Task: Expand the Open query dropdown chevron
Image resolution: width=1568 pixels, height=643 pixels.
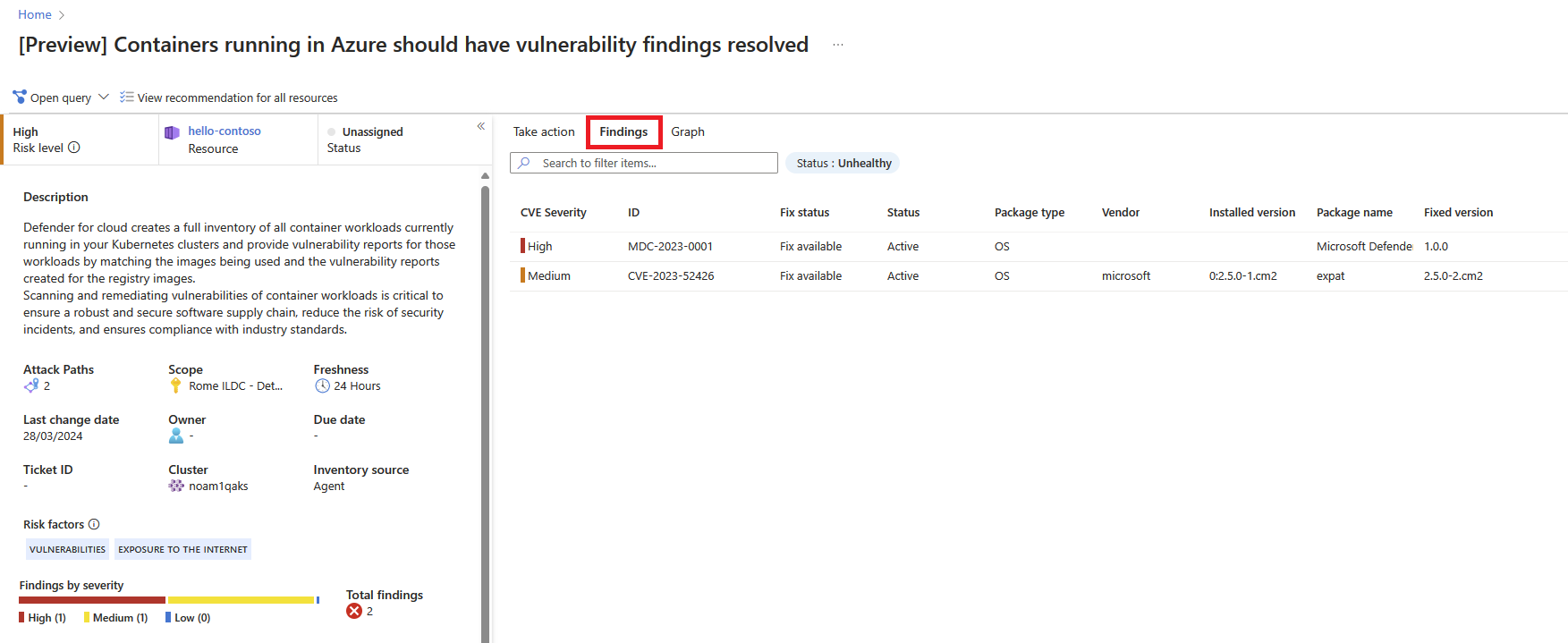Action: coord(104,97)
